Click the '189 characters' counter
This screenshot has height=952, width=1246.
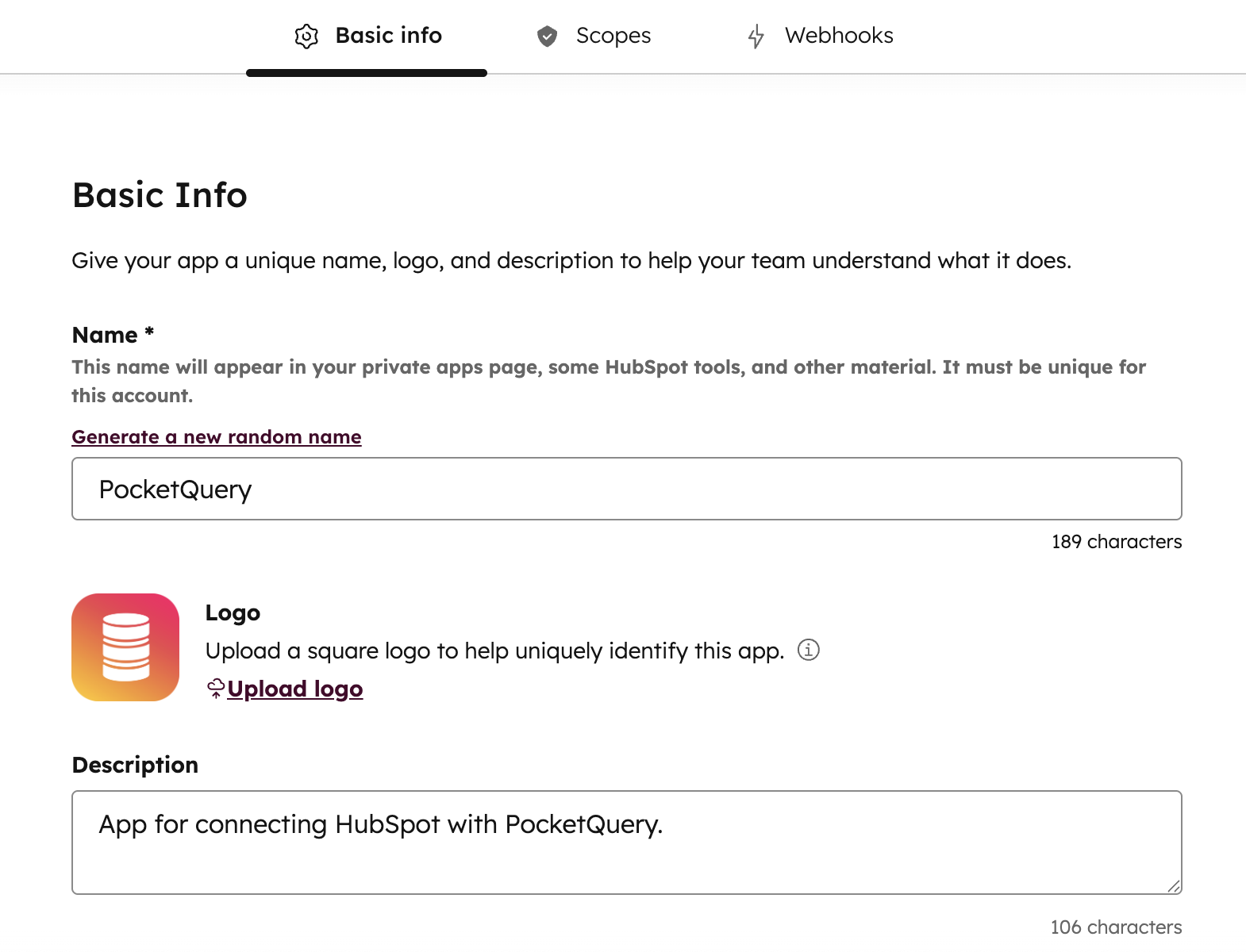(1116, 542)
